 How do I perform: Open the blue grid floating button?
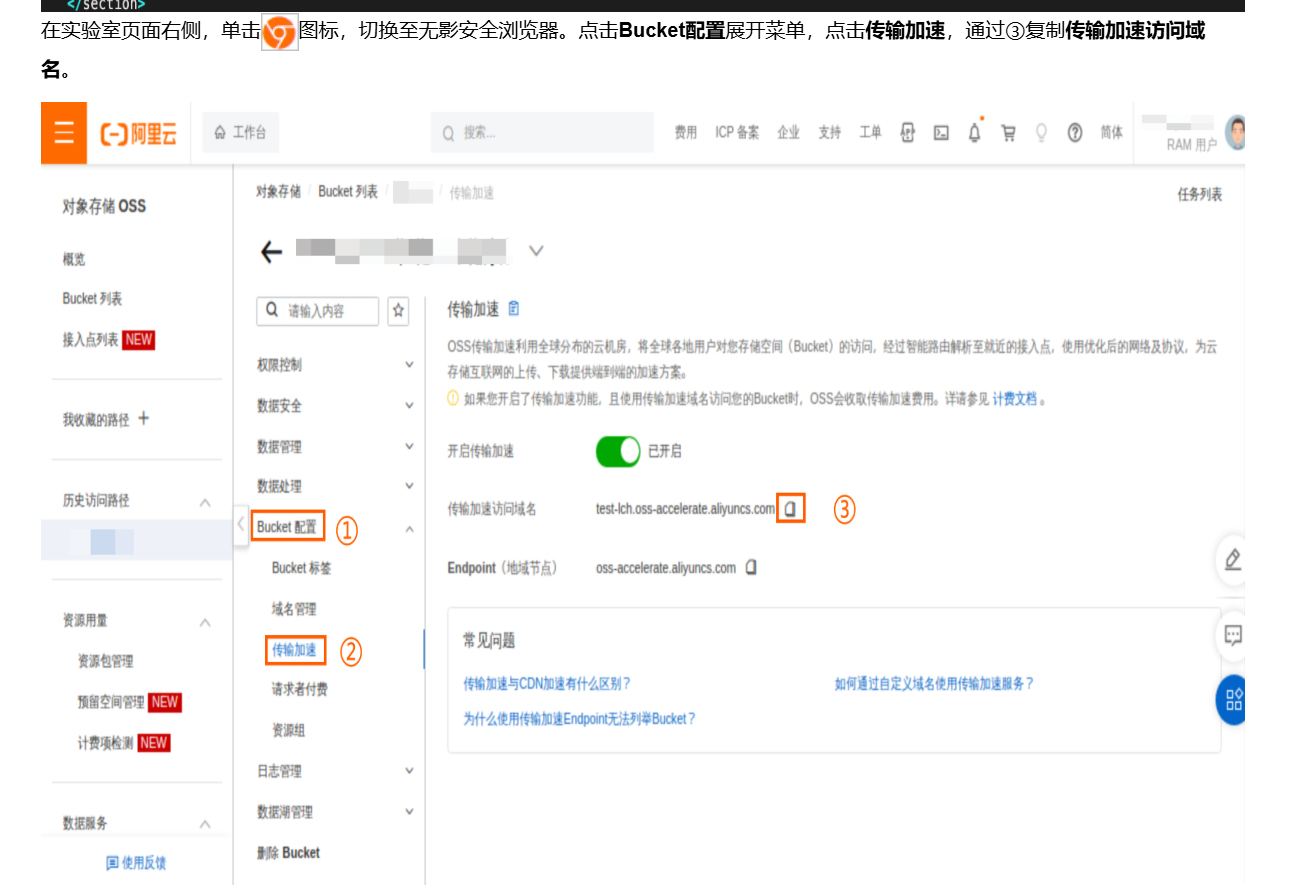1232,700
